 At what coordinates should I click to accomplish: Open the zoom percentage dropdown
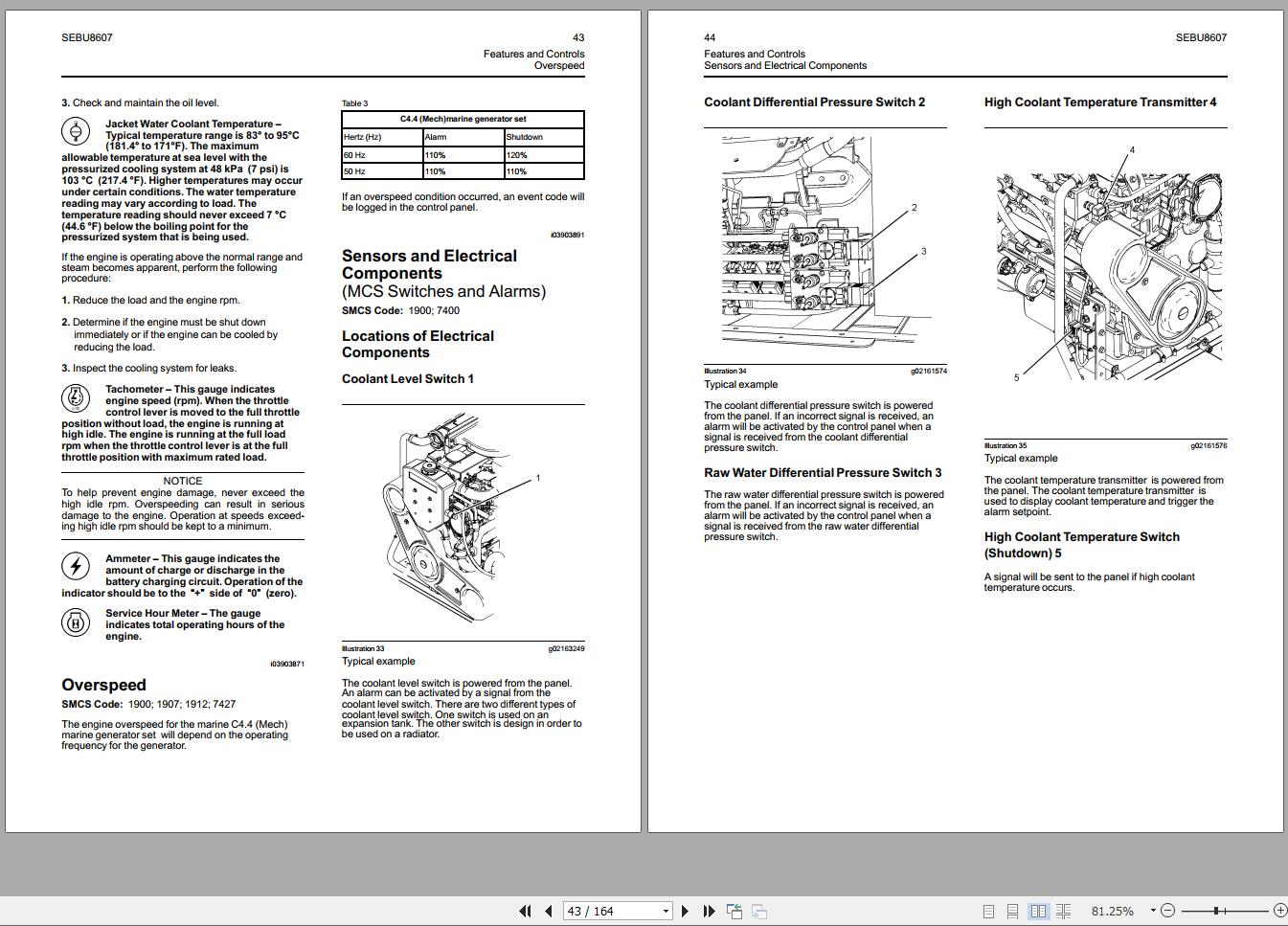tap(1153, 910)
